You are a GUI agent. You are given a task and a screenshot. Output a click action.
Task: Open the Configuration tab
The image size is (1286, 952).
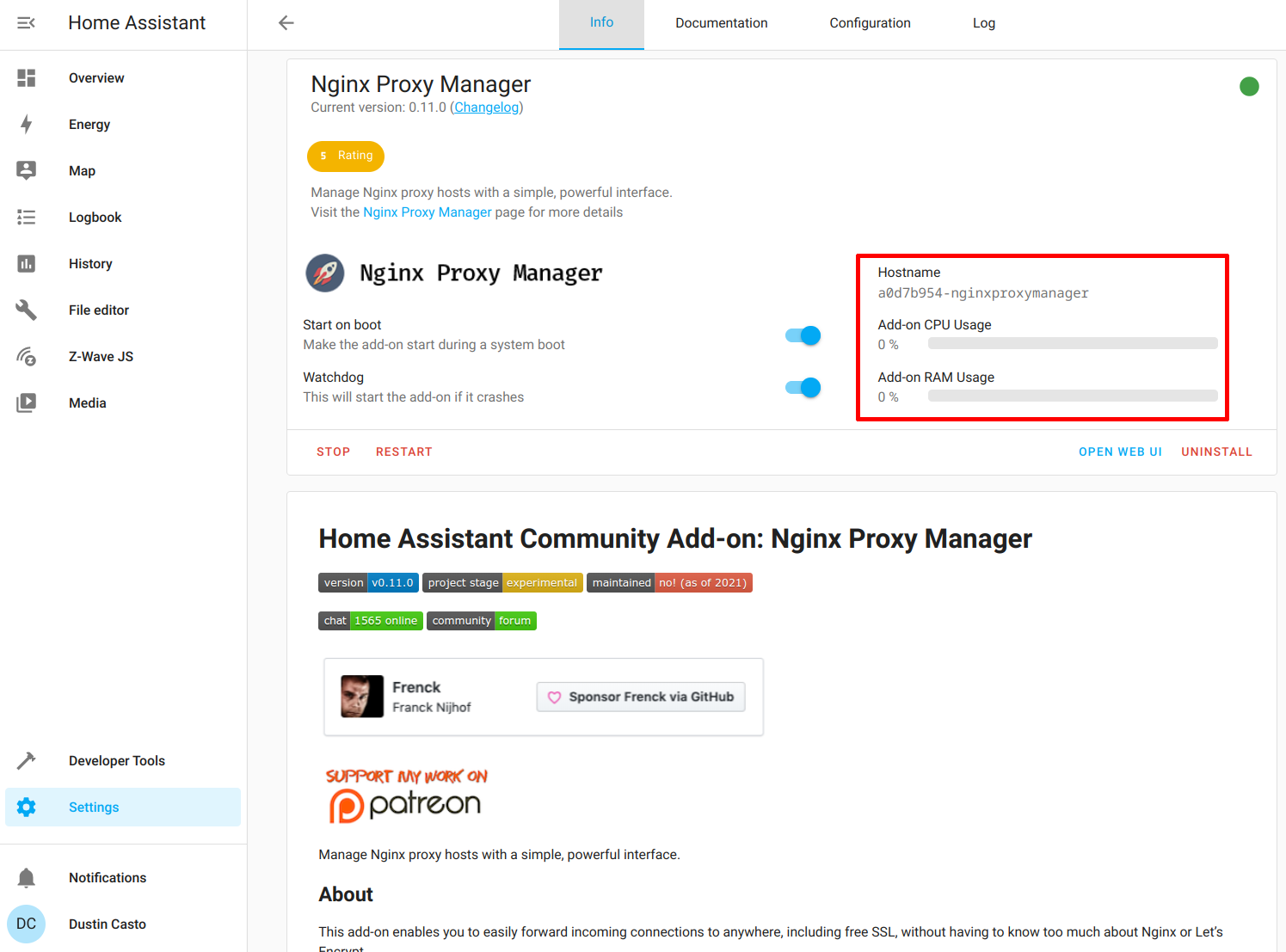point(870,23)
